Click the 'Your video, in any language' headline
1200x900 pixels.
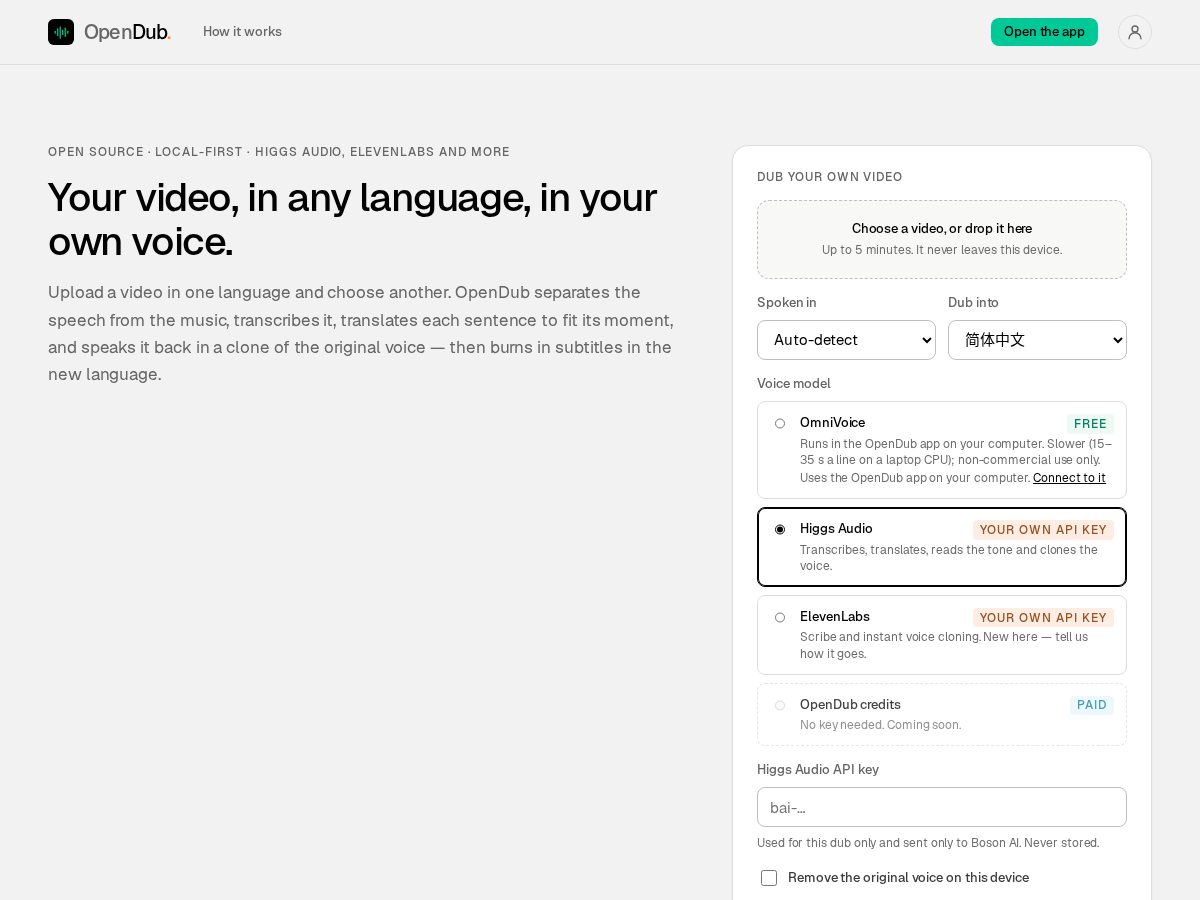[x=353, y=218]
